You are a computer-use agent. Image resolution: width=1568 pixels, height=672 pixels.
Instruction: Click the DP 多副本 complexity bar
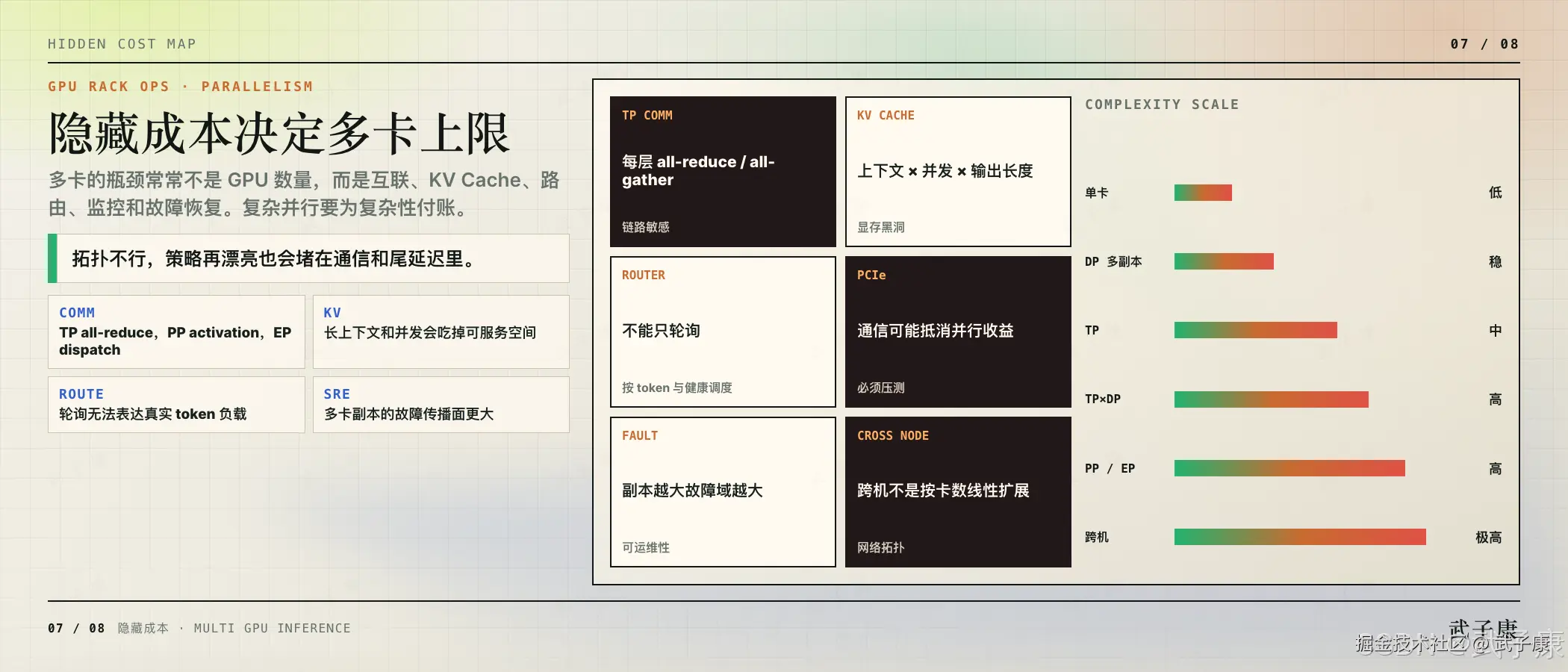click(x=1224, y=261)
